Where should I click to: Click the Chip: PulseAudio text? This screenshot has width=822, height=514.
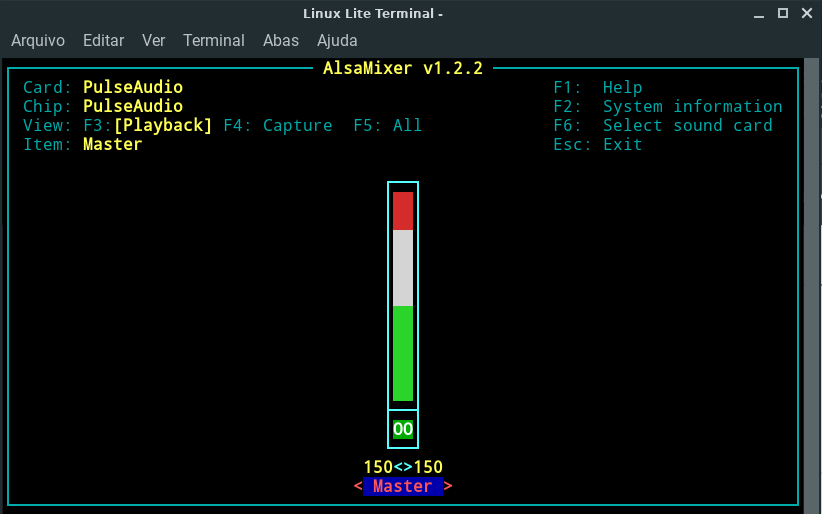point(103,106)
